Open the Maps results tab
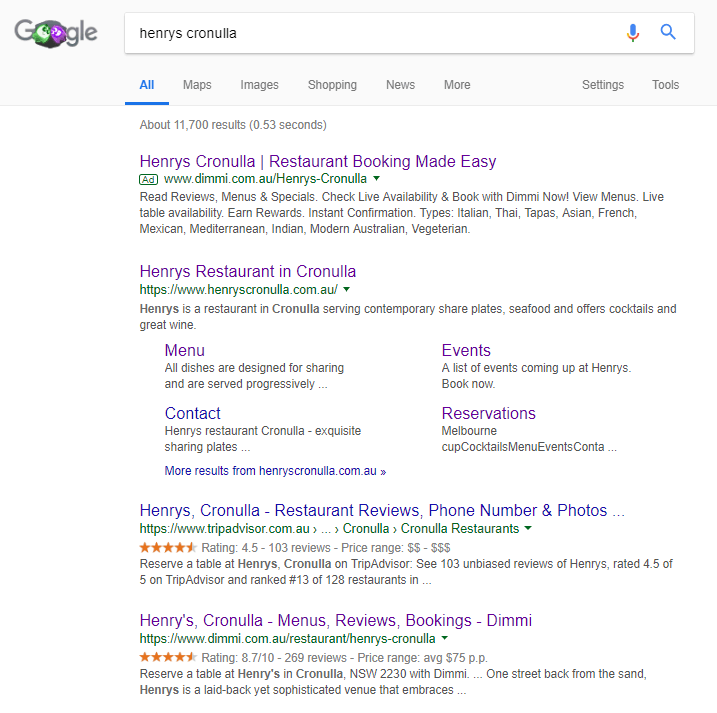Image resolution: width=717 pixels, height=713 pixels. [x=197, y=85]
